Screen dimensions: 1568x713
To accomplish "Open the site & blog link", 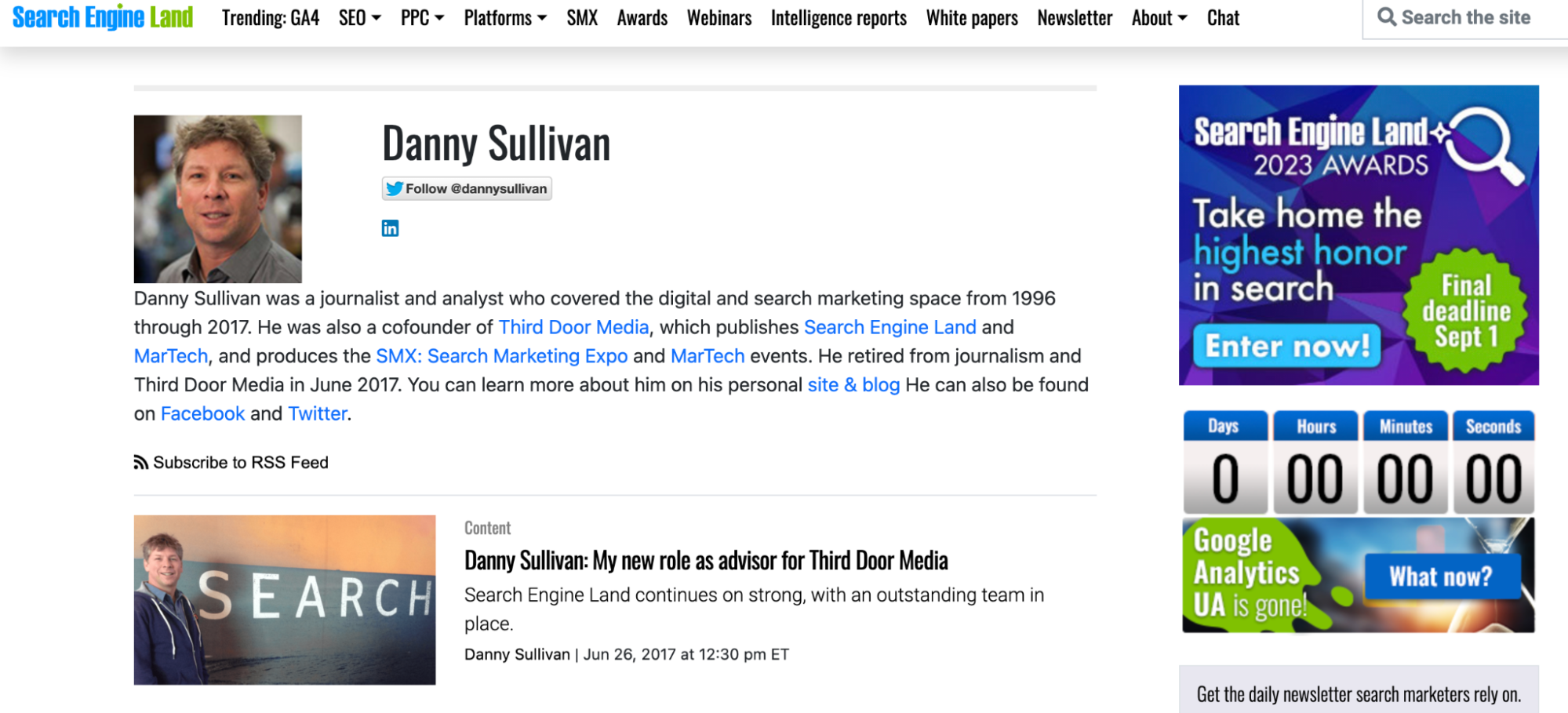I will pyautogui.click(x=853, y=385).
